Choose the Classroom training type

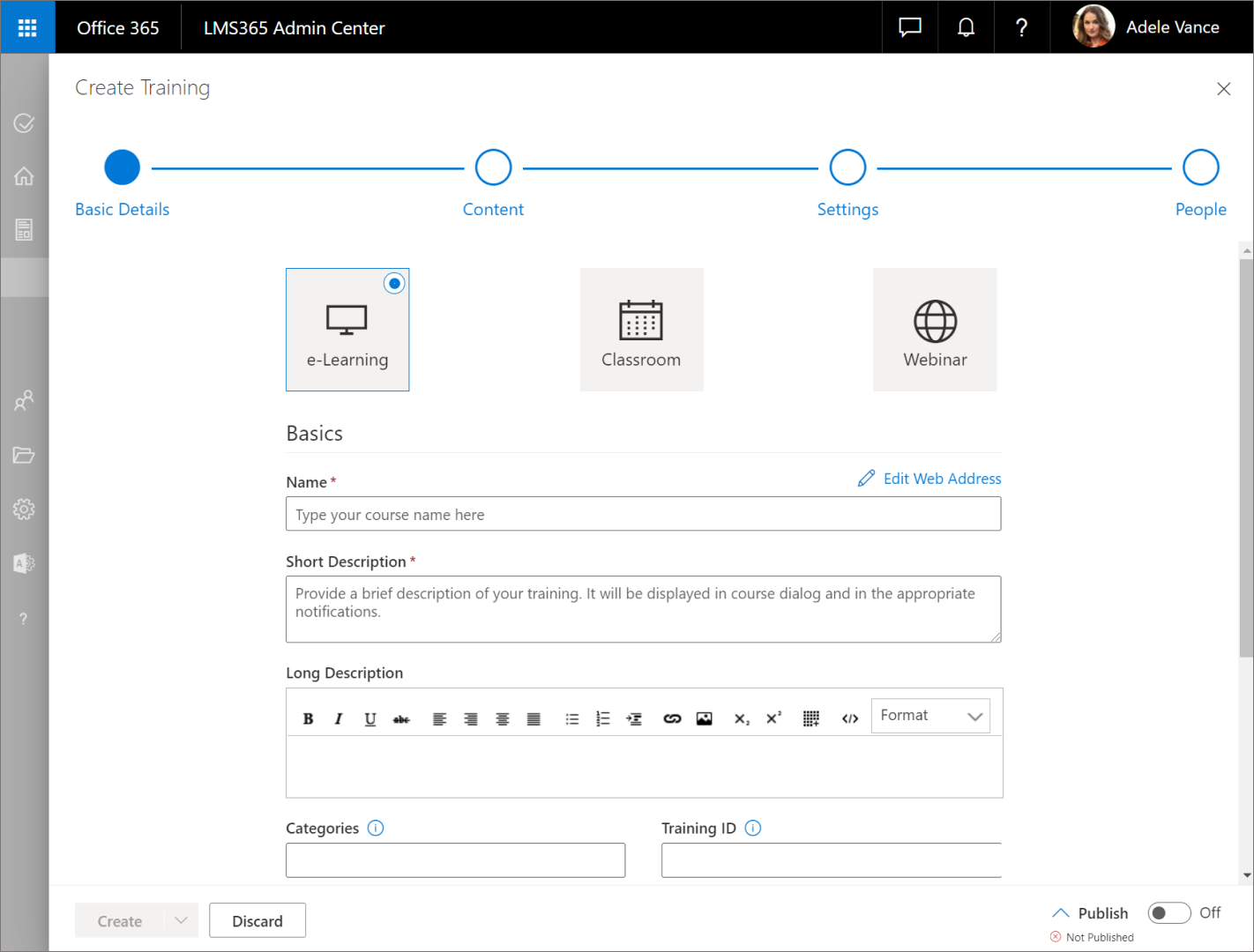[x=641, y=330]
